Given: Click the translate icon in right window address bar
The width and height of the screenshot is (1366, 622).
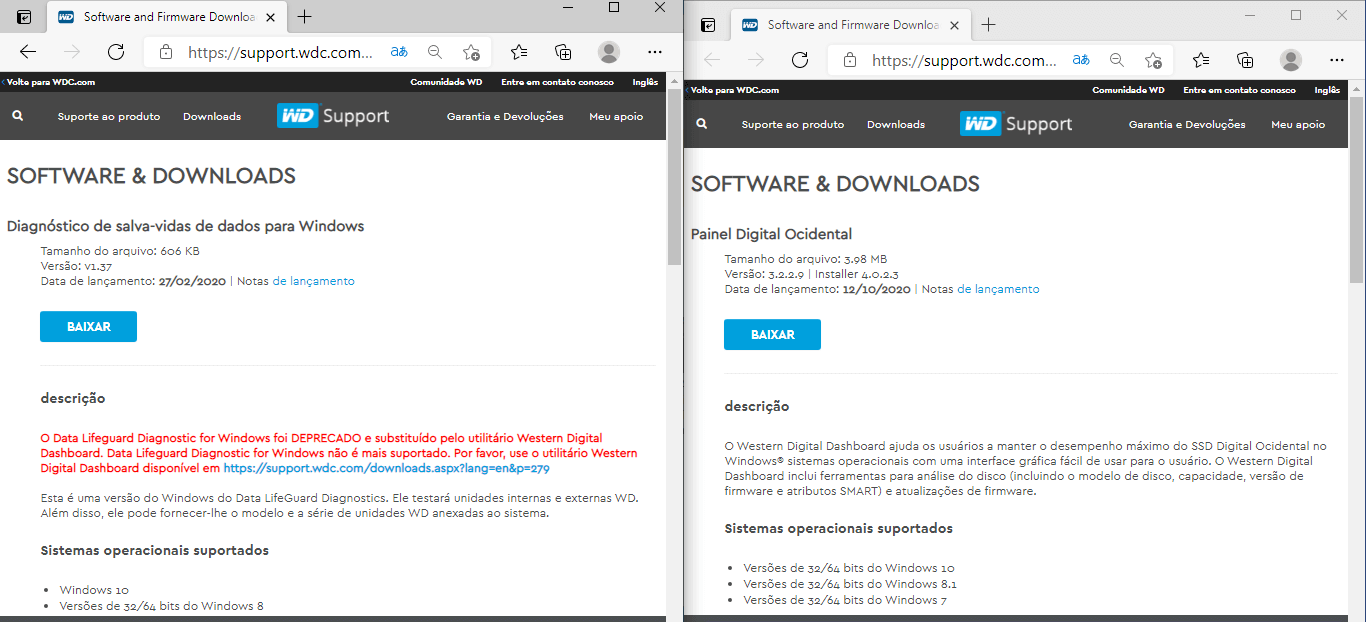Looking at the screenshot, I should coord(1081,60).
